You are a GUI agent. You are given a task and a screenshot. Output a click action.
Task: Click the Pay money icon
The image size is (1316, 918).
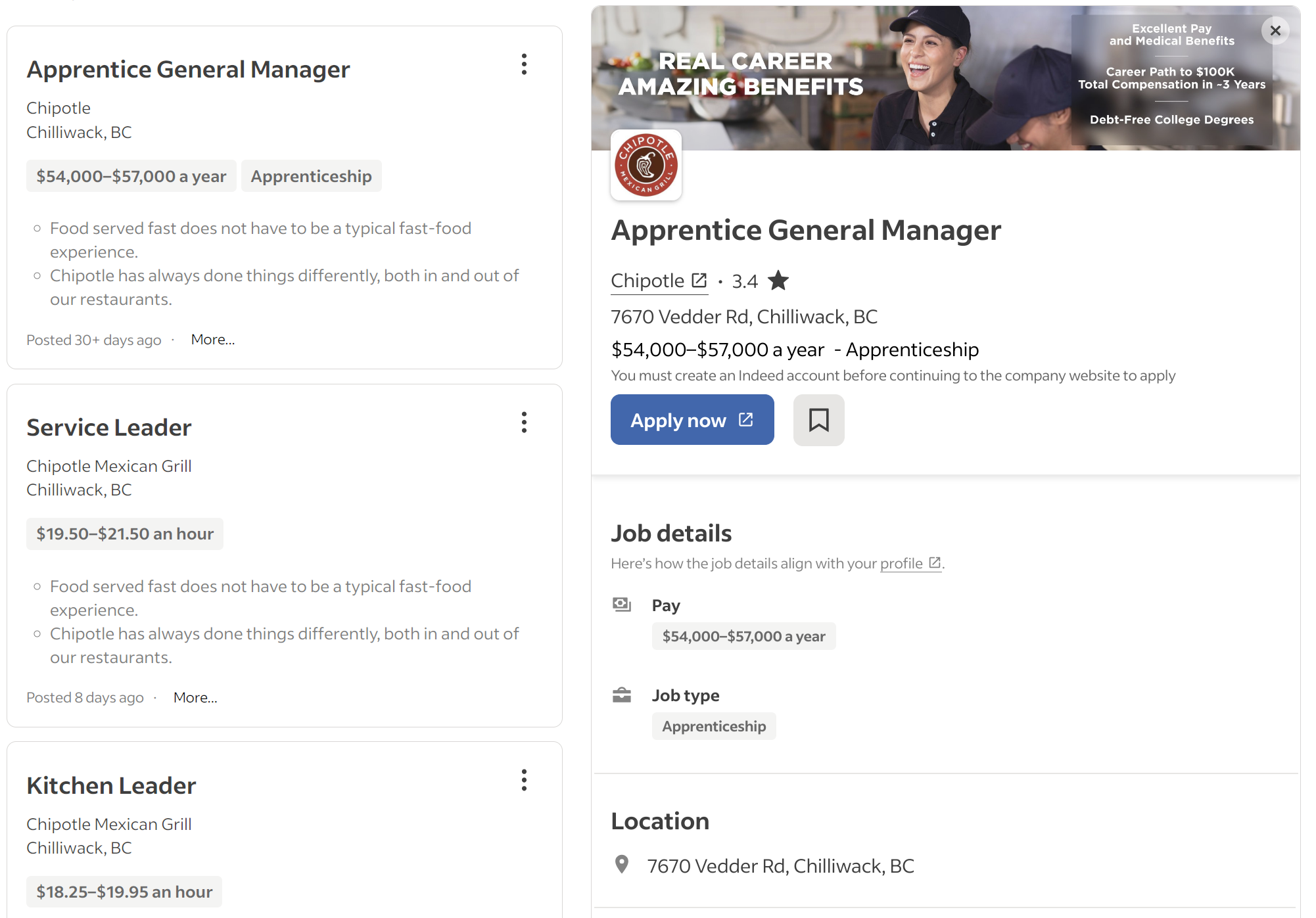tap(621, 605)
